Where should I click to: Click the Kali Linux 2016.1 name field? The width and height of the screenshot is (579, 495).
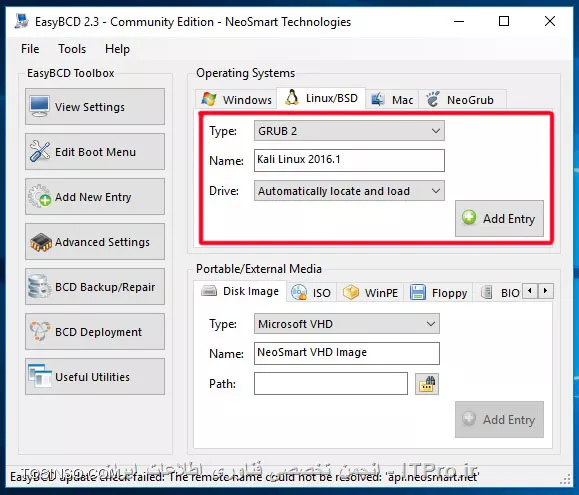click(349, 160)
